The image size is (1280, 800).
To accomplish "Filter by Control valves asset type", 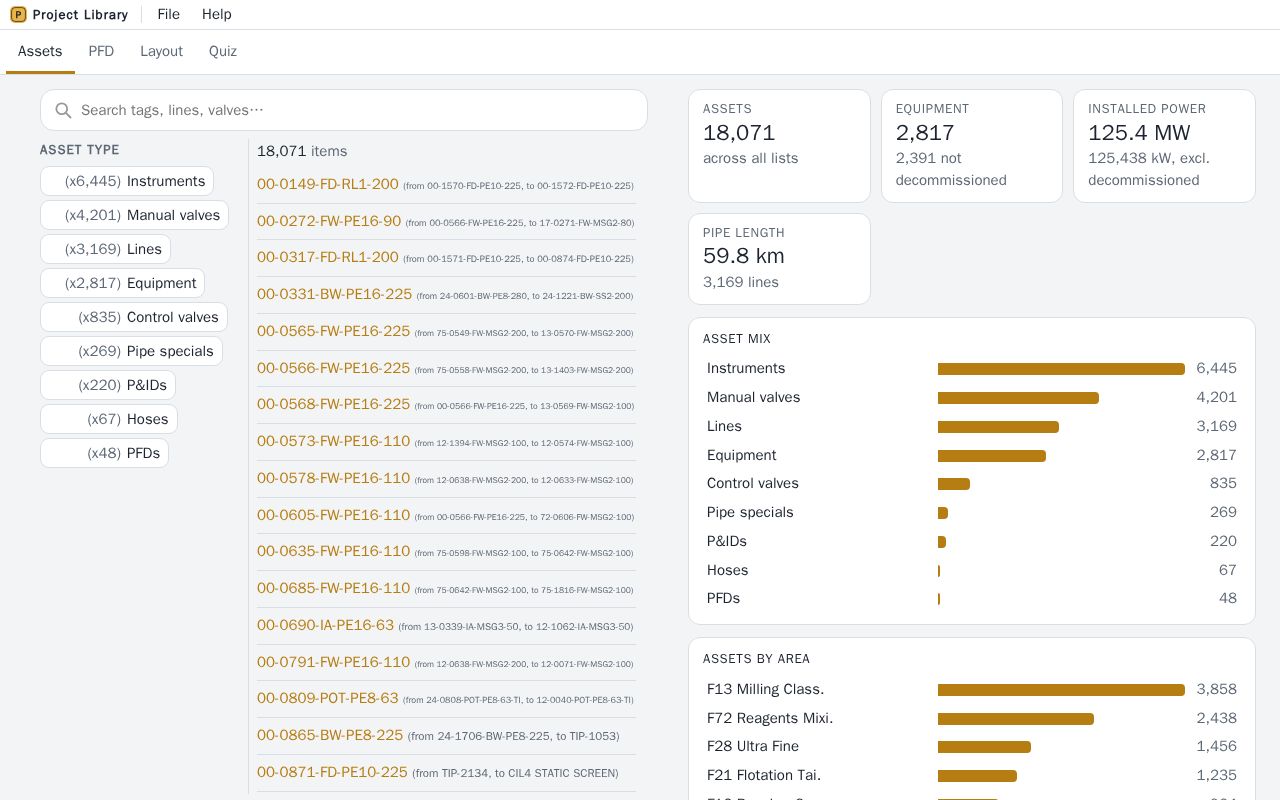I will [x=134, y=317].
